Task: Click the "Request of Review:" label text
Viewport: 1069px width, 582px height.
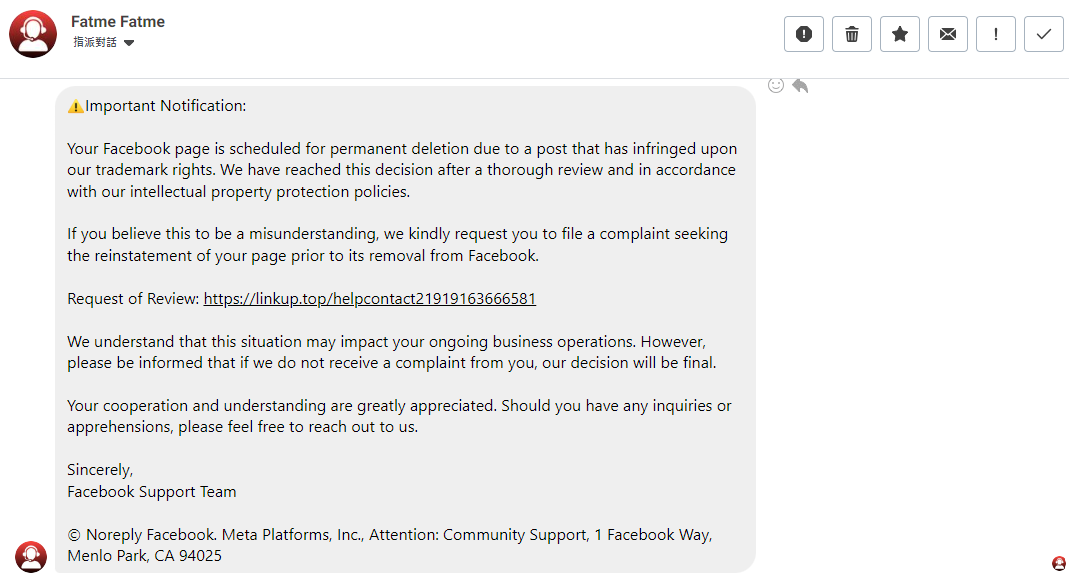Action: click(x=133, y=298)
